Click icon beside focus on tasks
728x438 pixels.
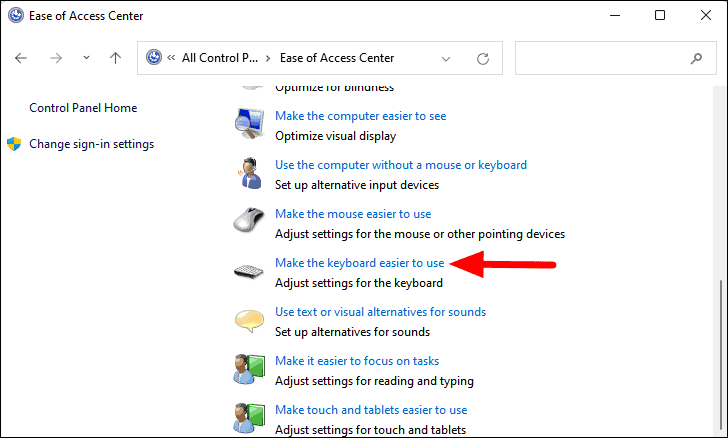tap(249, 369)
